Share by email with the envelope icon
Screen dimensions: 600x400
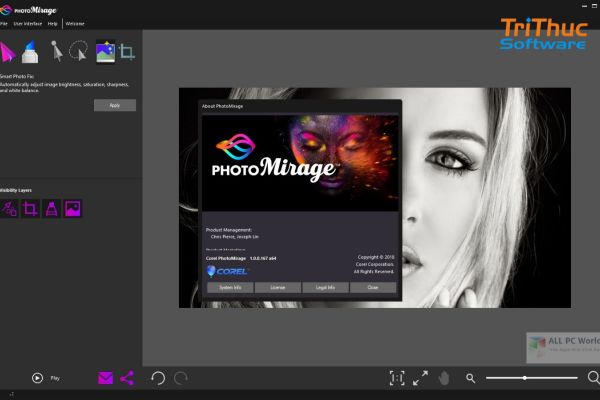click(105, 378)
